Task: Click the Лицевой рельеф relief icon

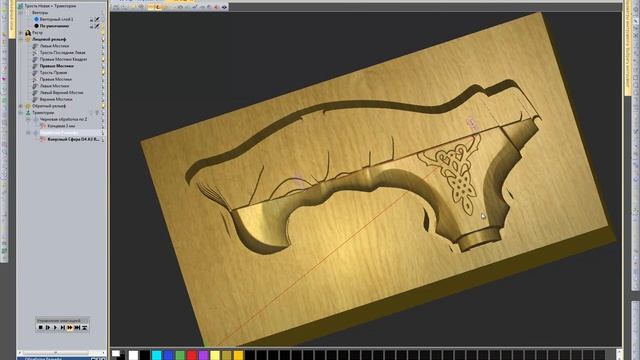Action: (28, 39)
